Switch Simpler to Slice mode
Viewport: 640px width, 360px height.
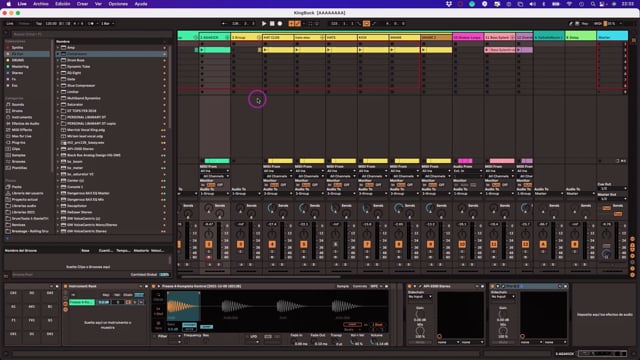coord(159,325)
